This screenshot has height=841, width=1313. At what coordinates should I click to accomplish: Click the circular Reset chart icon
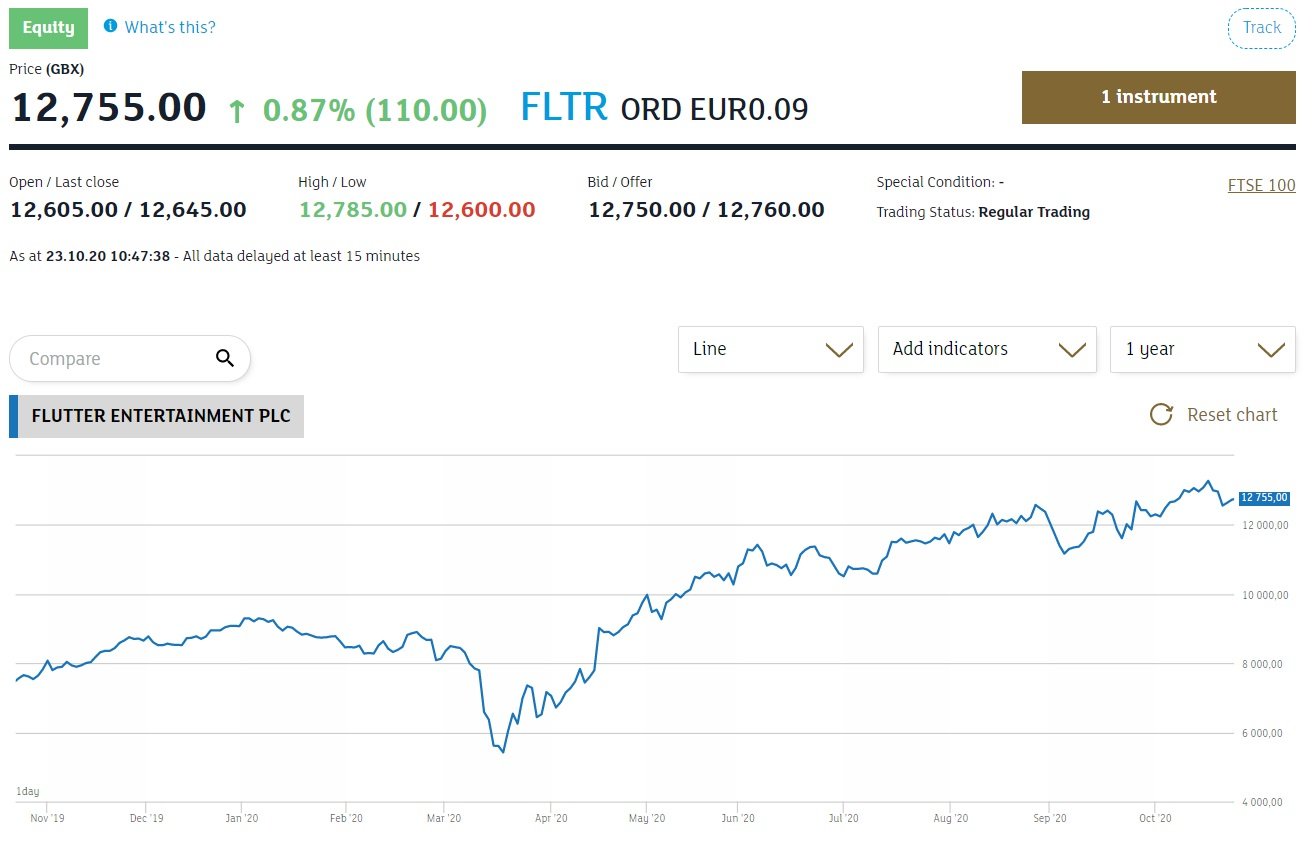pyautogui.click(x=1161, y=415)
